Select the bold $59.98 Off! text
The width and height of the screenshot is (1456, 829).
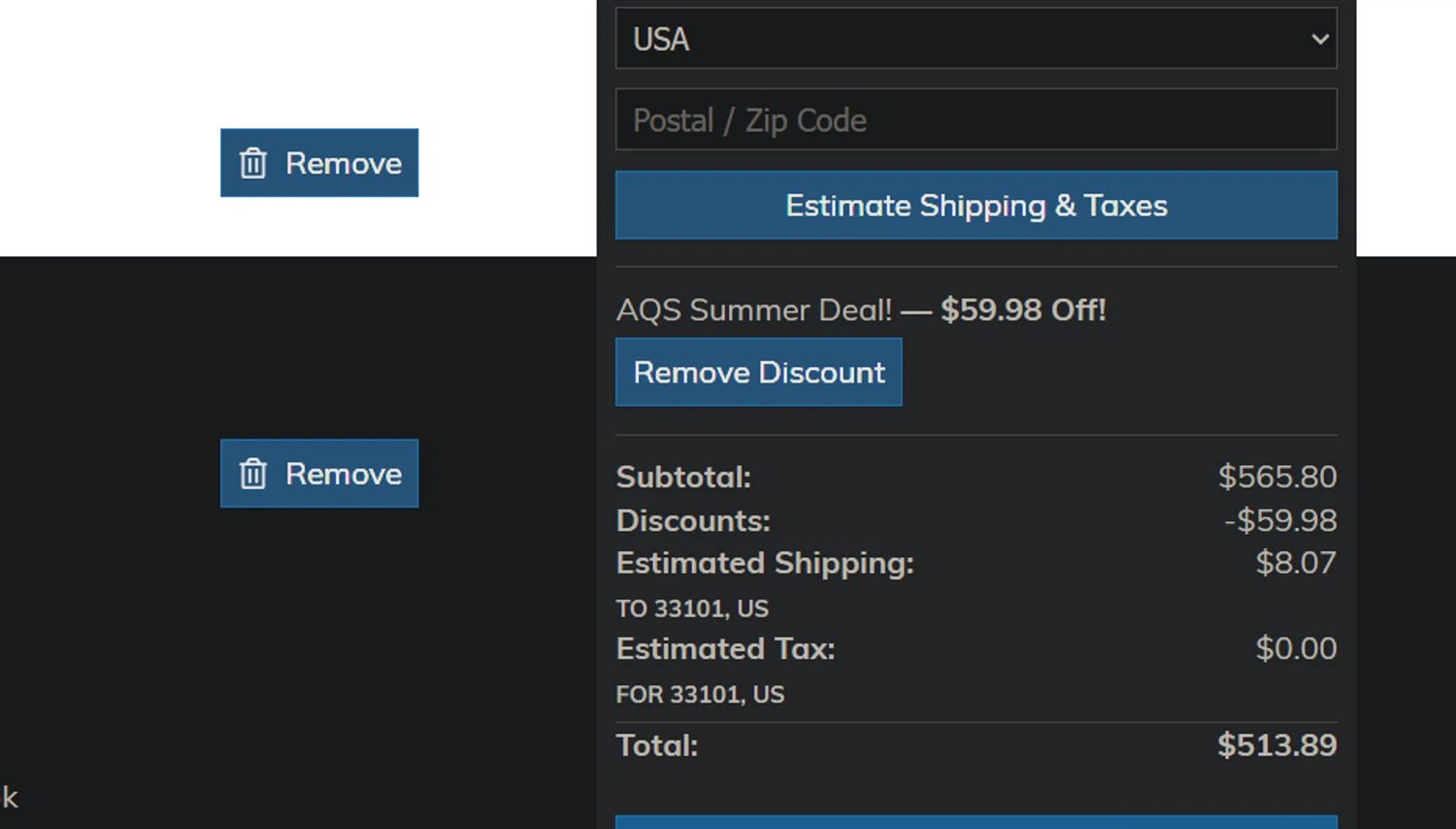1023,310
